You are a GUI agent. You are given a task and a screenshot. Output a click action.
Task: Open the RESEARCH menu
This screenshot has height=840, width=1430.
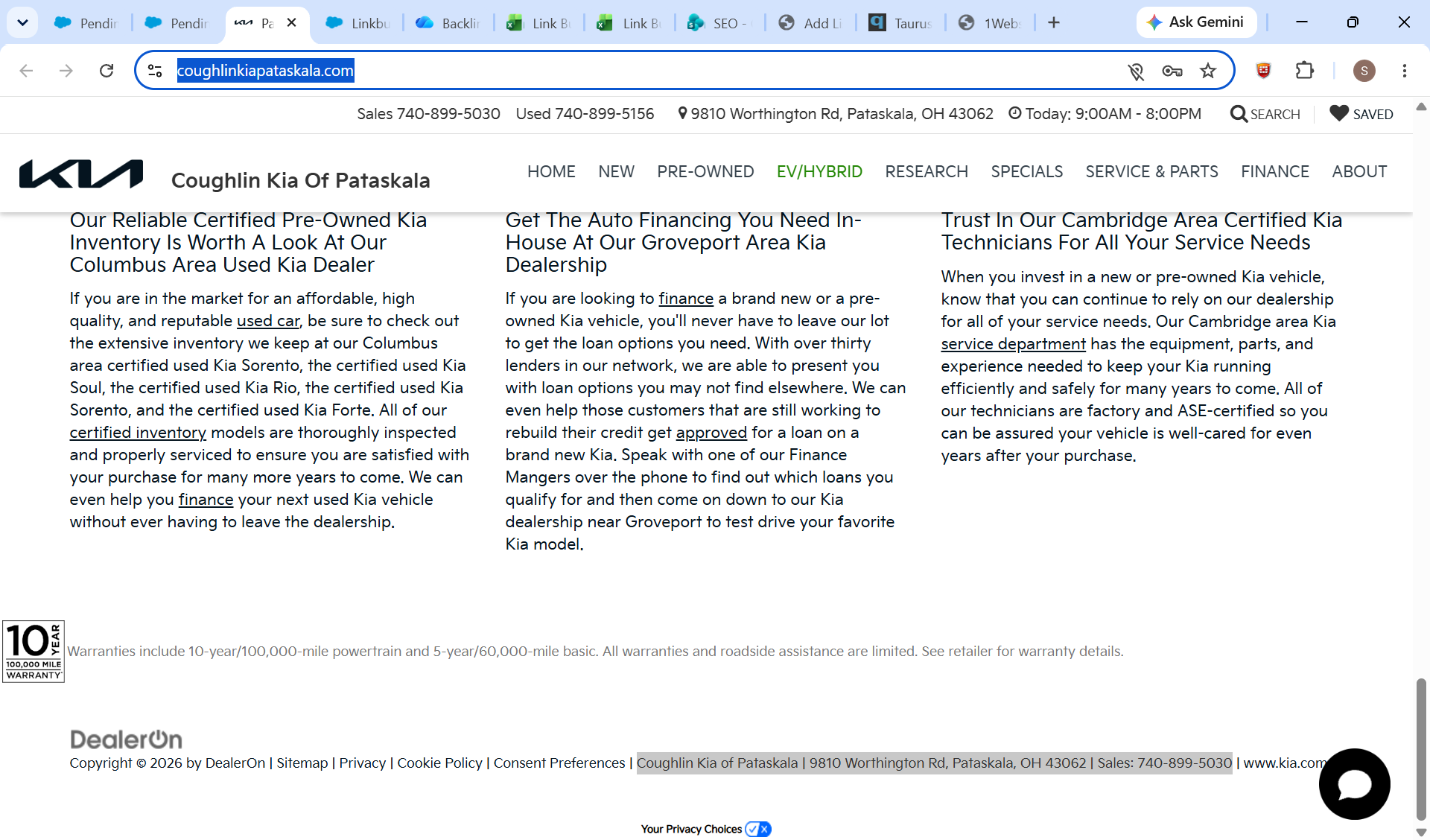coord(927,172)
